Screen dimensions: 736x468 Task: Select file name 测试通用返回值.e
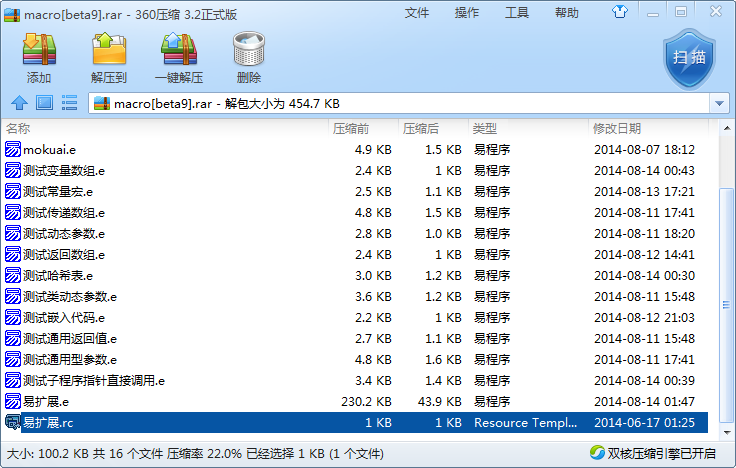70,338
